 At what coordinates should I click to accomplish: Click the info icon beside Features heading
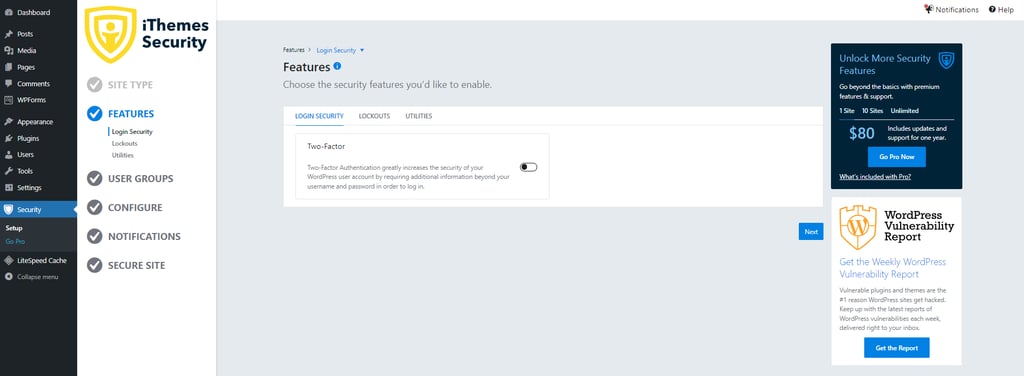(x=337, y=66)
